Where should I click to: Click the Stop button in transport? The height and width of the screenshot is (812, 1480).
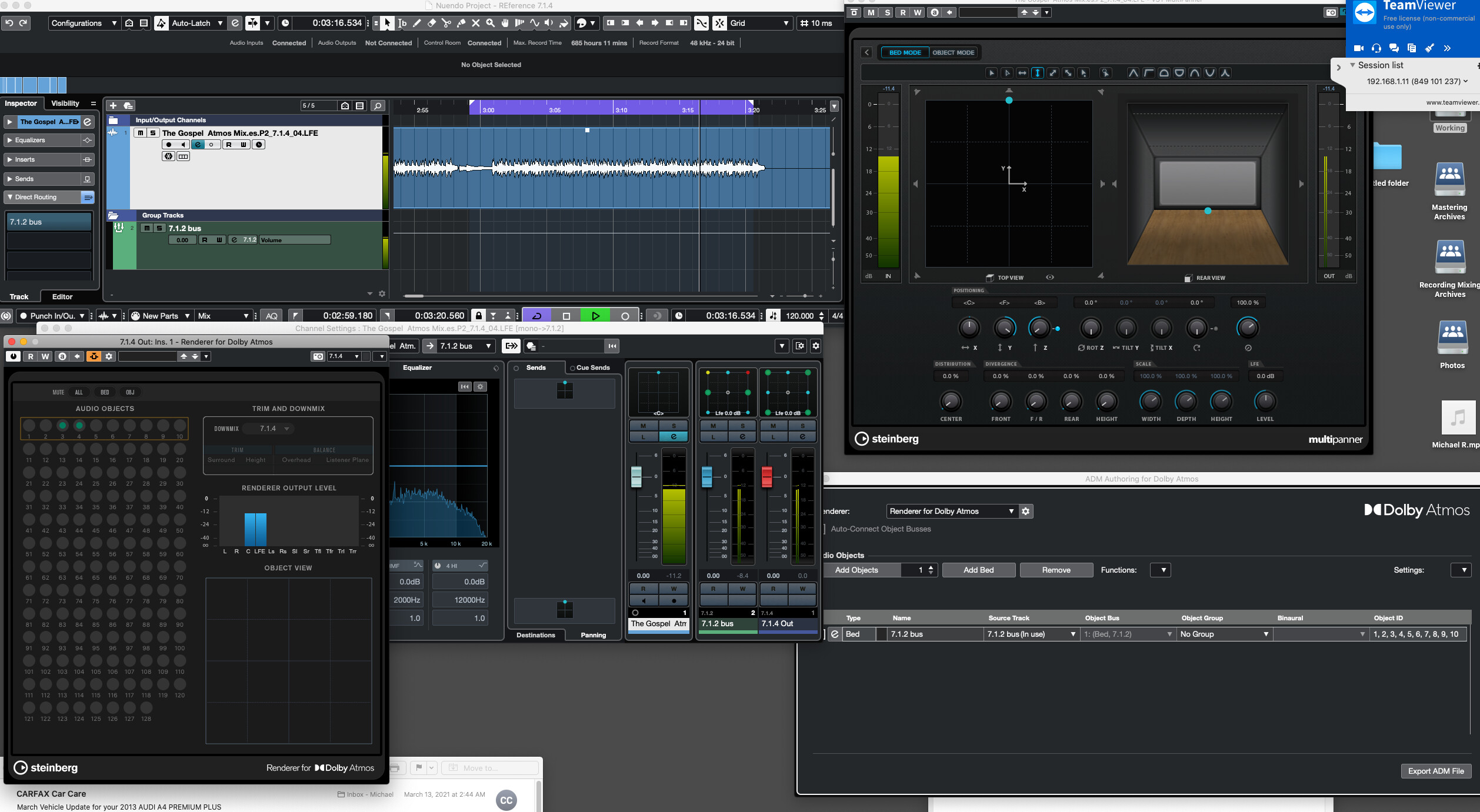coord(566,316)
